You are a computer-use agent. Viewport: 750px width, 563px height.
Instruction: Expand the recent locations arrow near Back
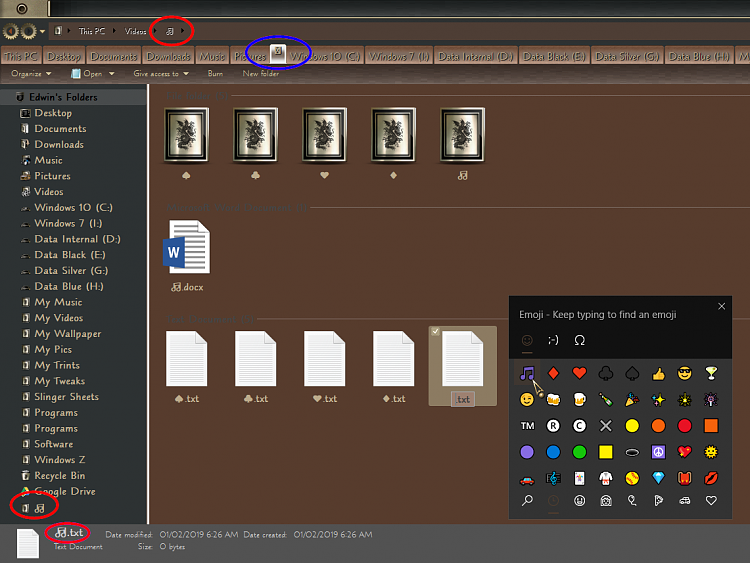(43, 32)
